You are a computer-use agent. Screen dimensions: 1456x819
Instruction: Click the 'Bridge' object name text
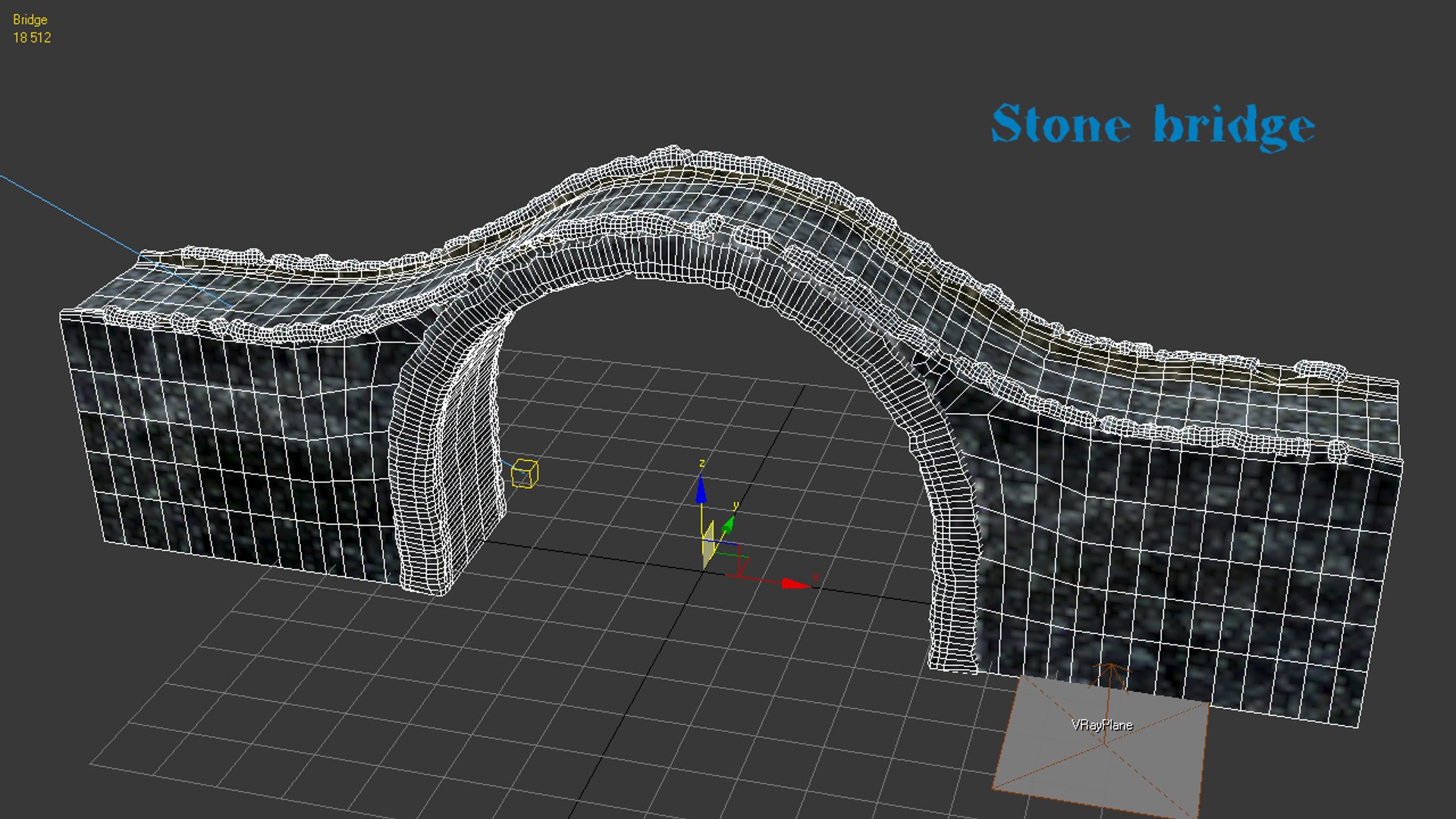pyautogui.click(x=30, y=20)
